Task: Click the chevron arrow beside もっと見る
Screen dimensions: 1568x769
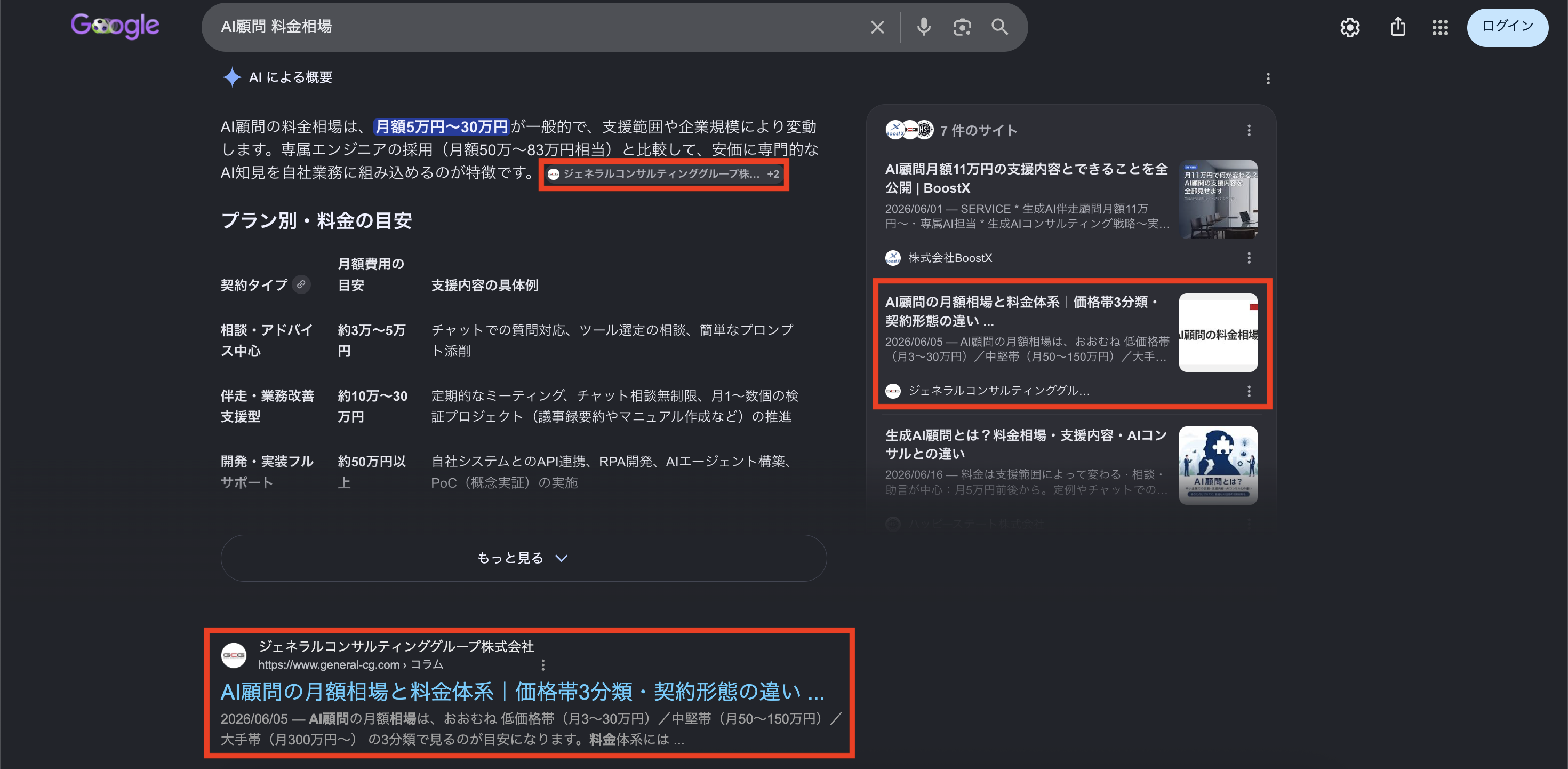Action: [561, 558]
